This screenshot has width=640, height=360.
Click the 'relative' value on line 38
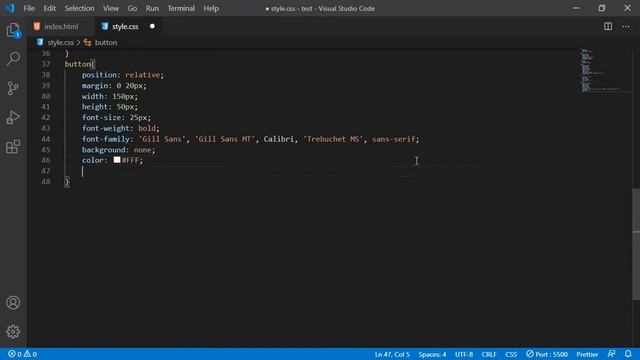click(x=142, y=75)
